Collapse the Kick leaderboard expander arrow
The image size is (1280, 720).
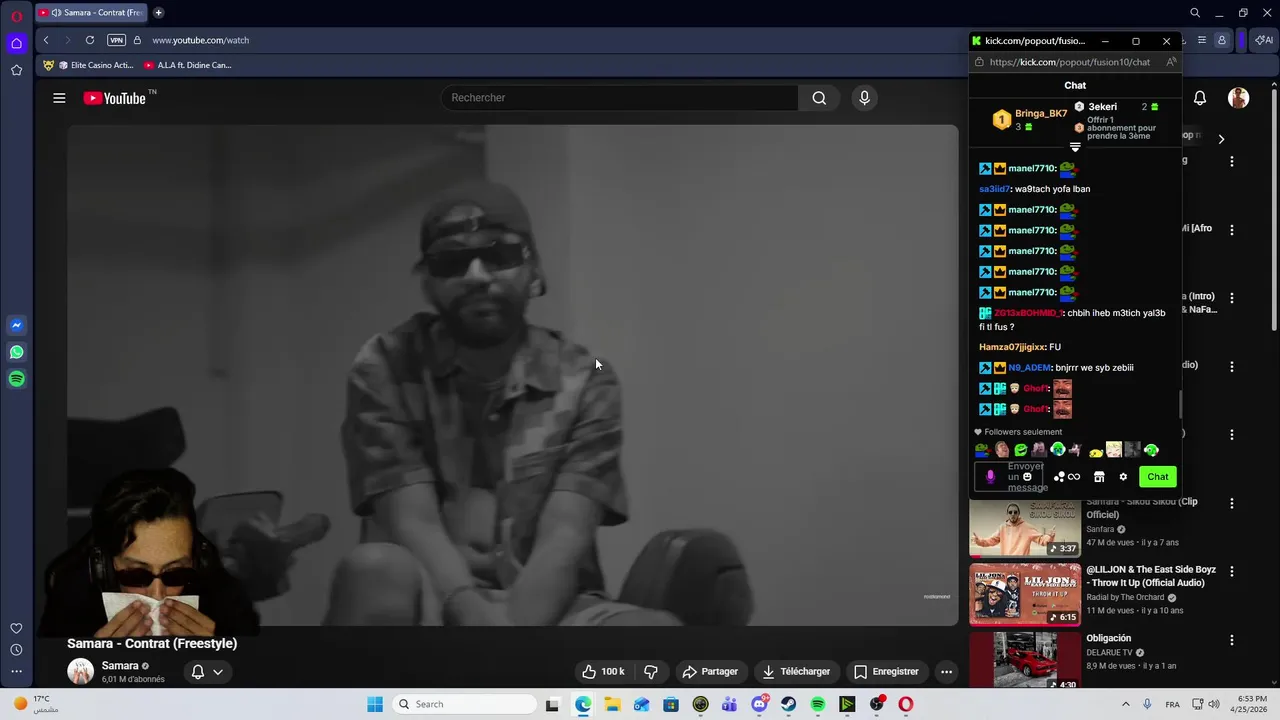(x=1075, y=147)
